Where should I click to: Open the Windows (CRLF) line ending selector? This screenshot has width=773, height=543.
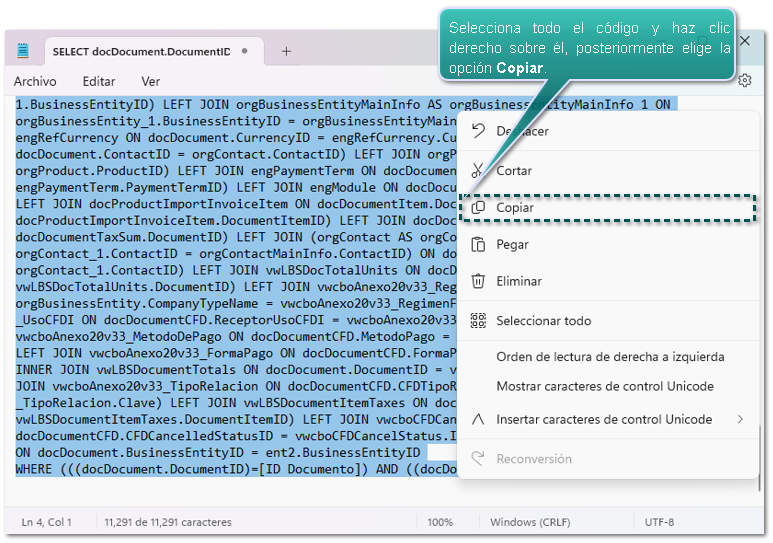[532, 522]
